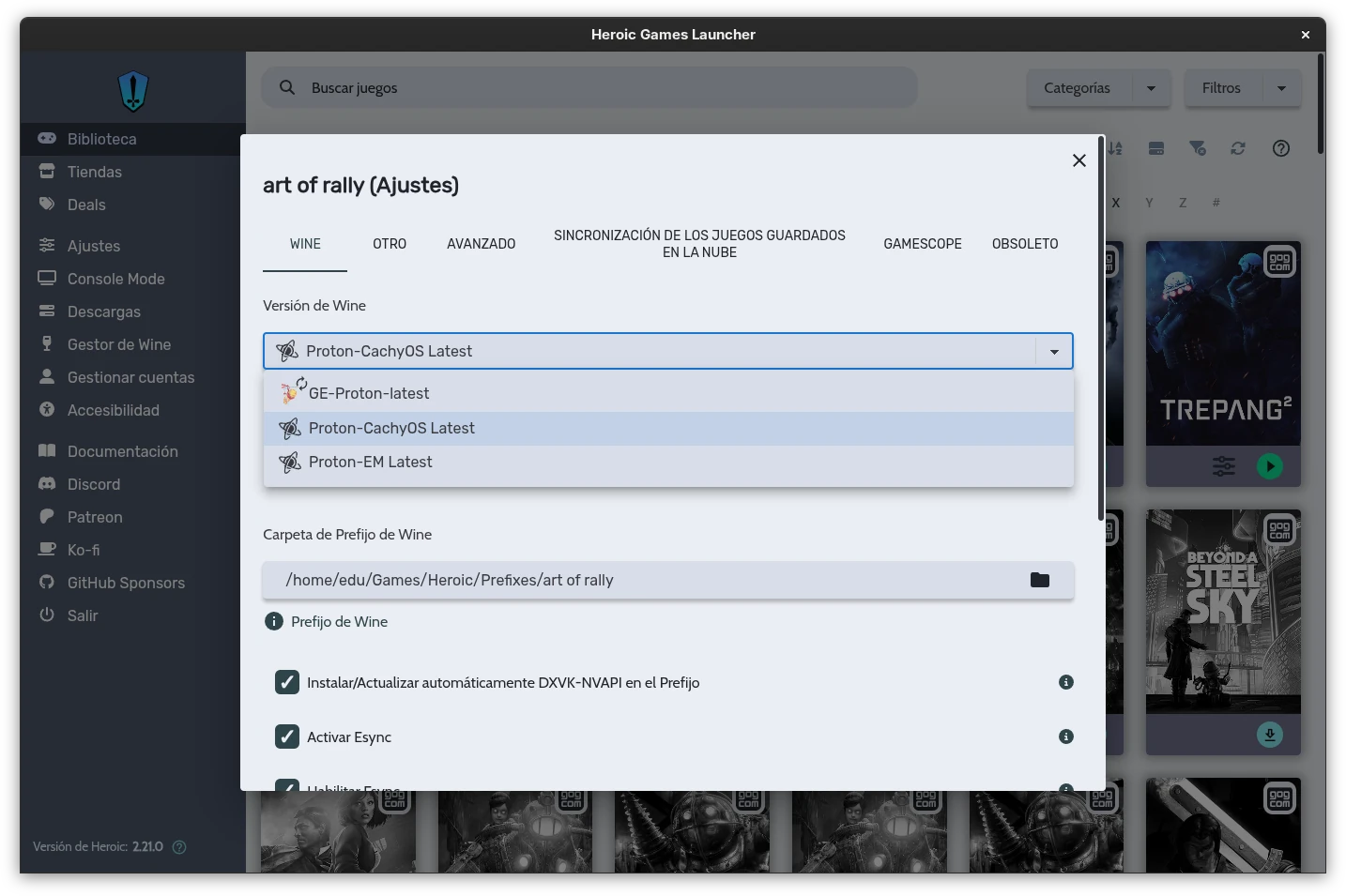Click the info icon for Activar Esync
1346x896 pixels.
[x=1066, y=737]
